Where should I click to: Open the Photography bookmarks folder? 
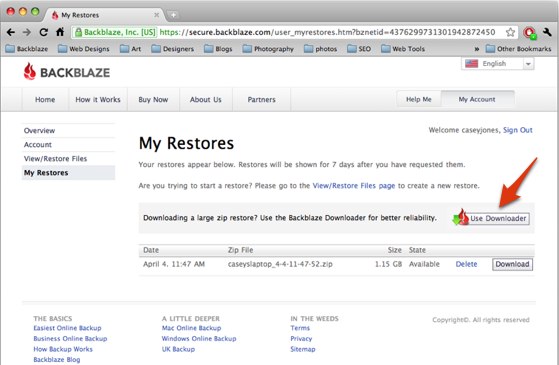(x=268, y=49)
